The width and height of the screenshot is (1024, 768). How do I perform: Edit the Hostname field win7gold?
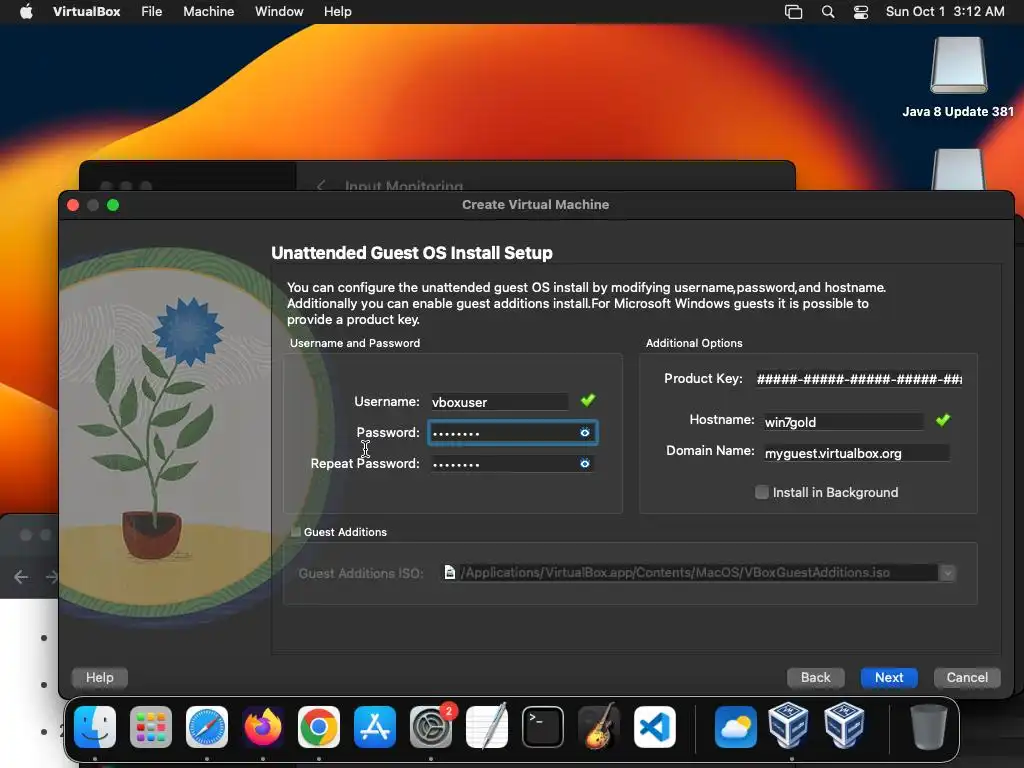point(843,421)
